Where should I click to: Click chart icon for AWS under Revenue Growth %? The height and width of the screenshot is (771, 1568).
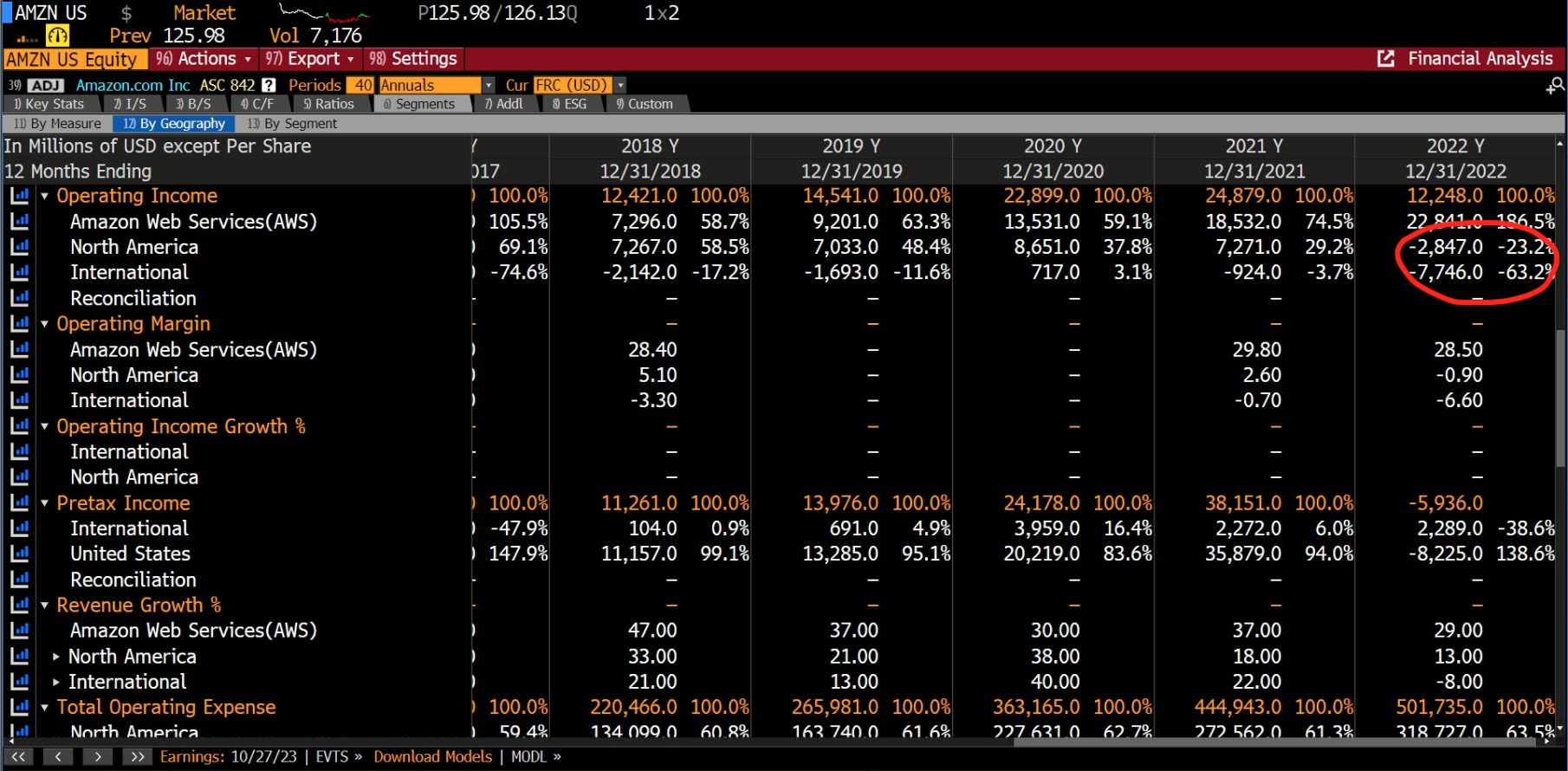(x=19, y=631)
